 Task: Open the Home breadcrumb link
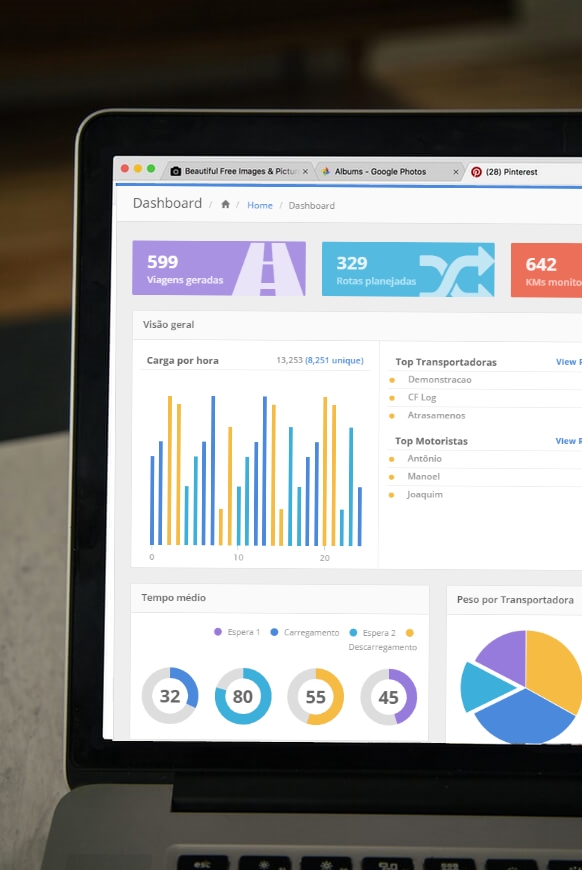tap(260, 205)
